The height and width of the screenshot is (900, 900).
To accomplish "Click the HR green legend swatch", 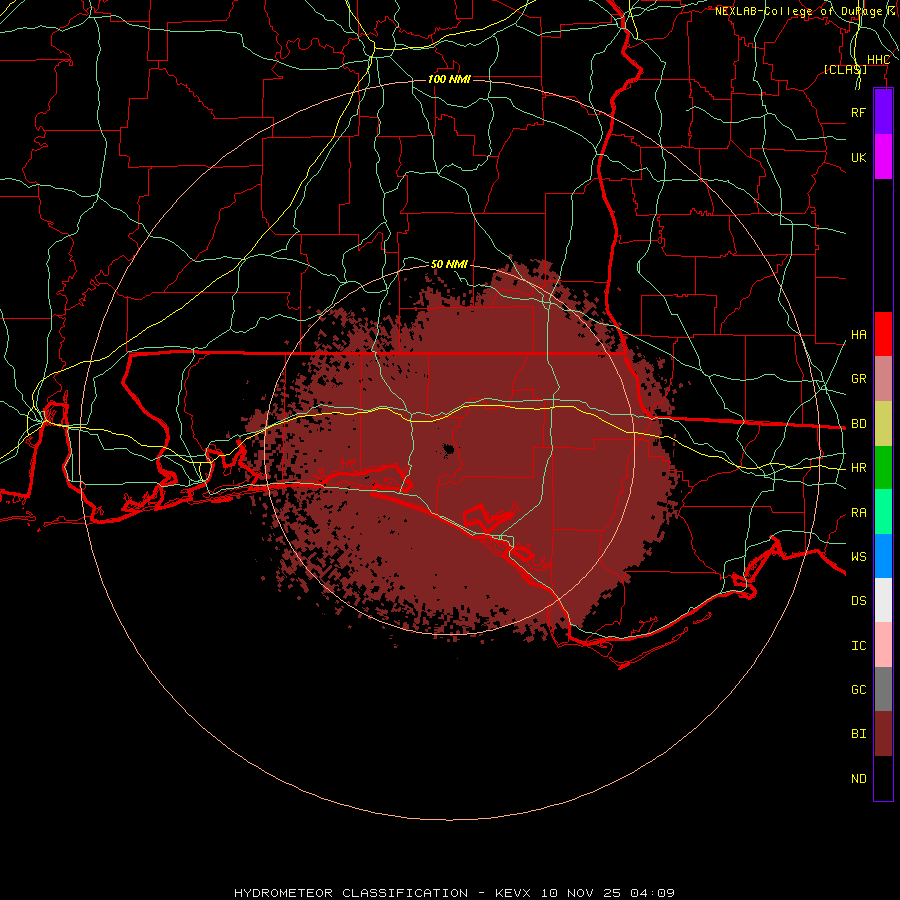I will pos(883,468).
